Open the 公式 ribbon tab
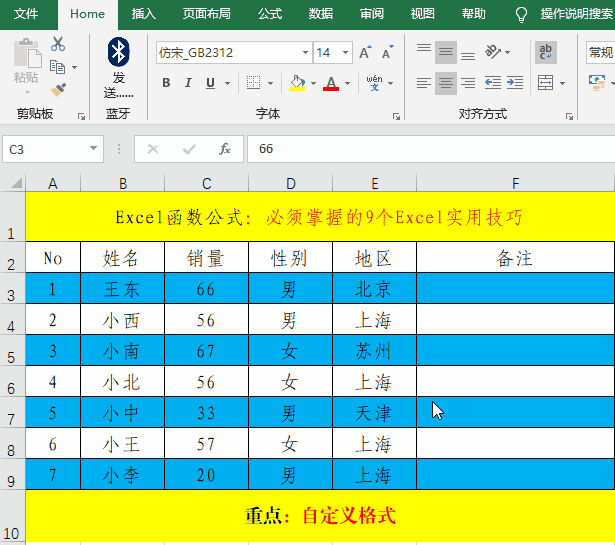Viewport: 615px width, 545px height. 269,14
